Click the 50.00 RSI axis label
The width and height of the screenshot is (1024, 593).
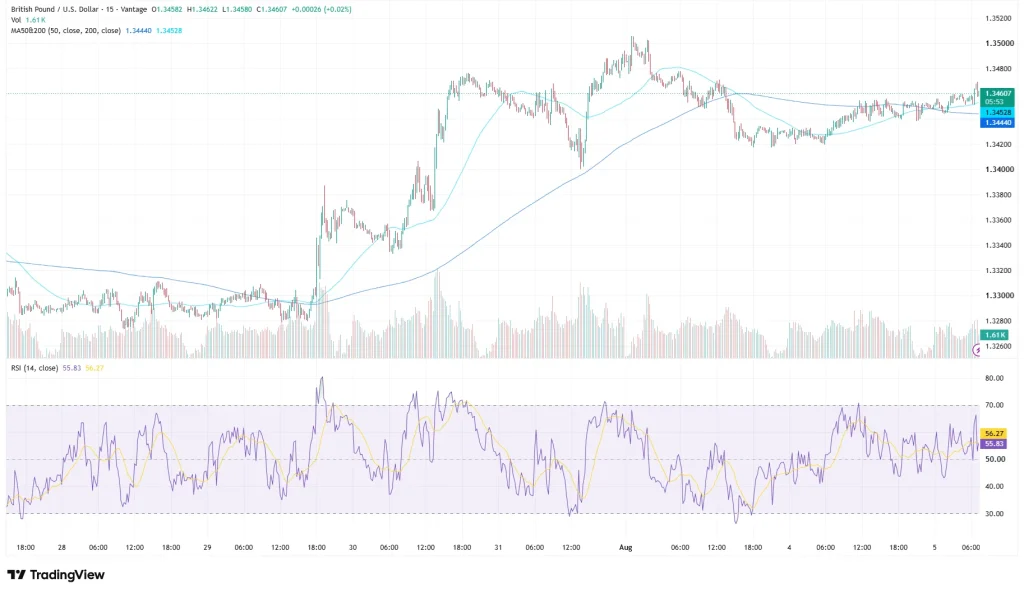point(994,459)
